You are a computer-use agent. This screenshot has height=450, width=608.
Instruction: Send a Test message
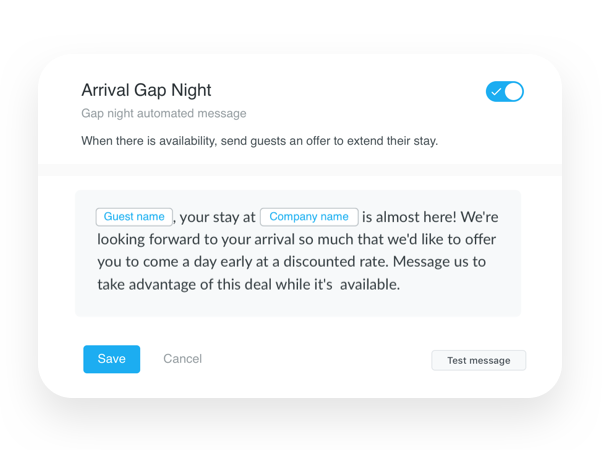479,360
